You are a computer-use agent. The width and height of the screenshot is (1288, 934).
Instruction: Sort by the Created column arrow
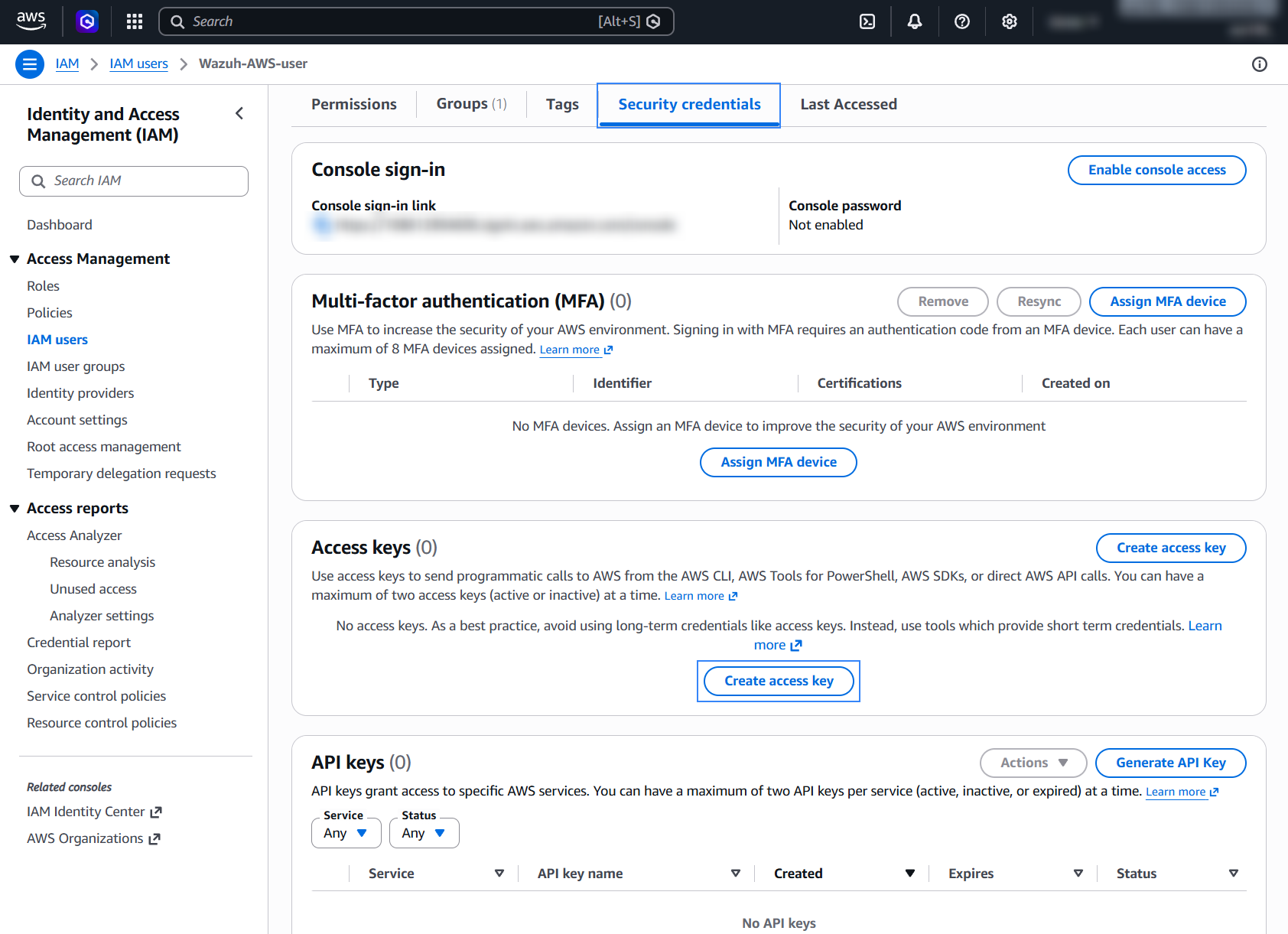910,874
